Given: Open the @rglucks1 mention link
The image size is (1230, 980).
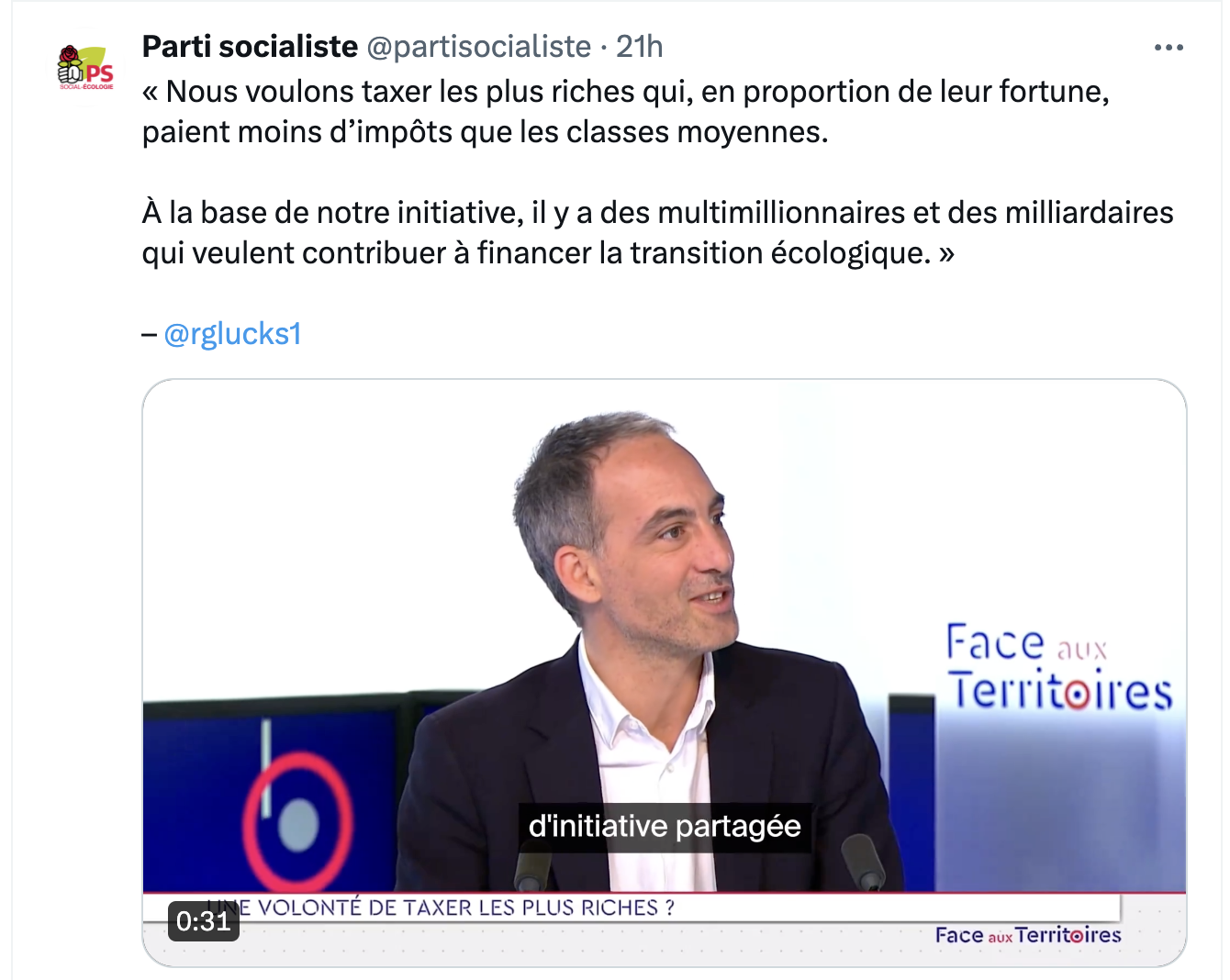Looking at the screenshot, I should (x=232, y=334).
